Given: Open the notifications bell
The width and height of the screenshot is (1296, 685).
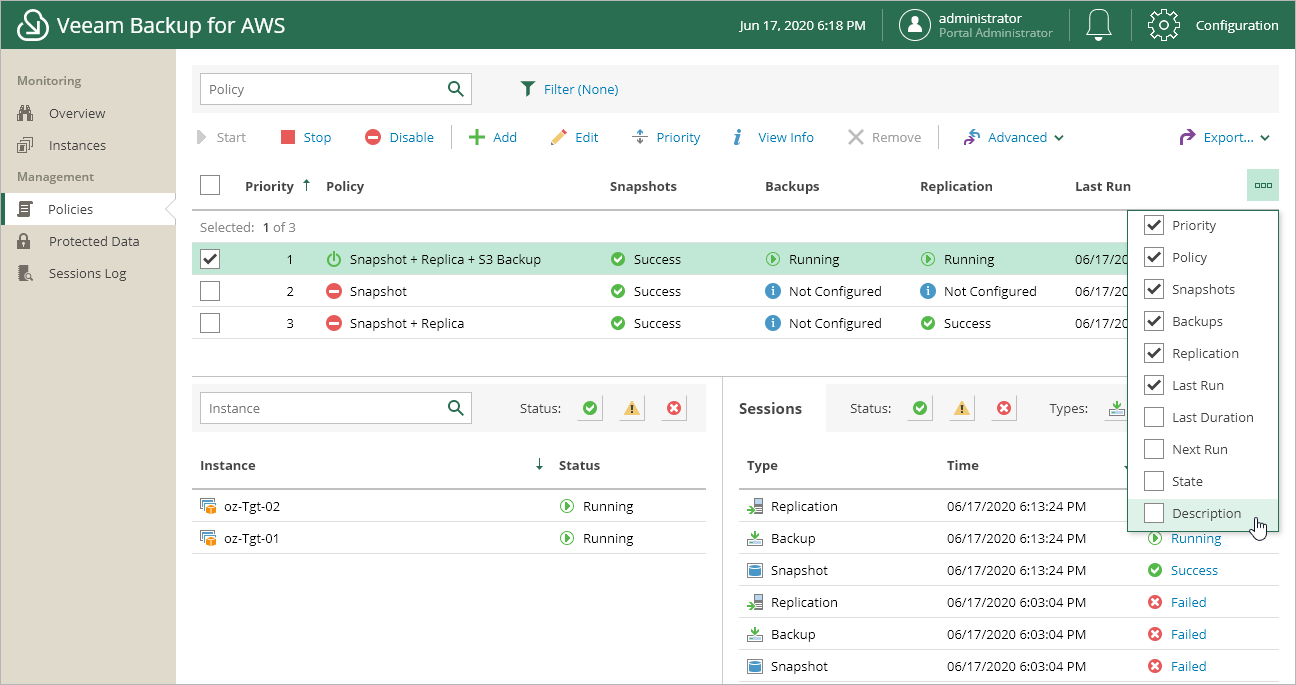Looking at the screenshot, I should [x=1099, y=25].
